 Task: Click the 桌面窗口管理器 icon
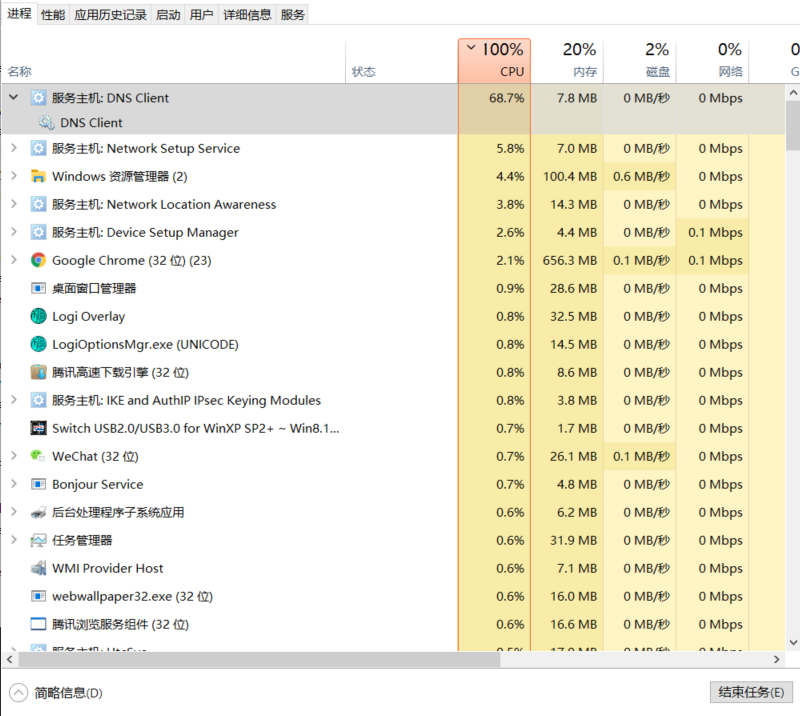38,288
